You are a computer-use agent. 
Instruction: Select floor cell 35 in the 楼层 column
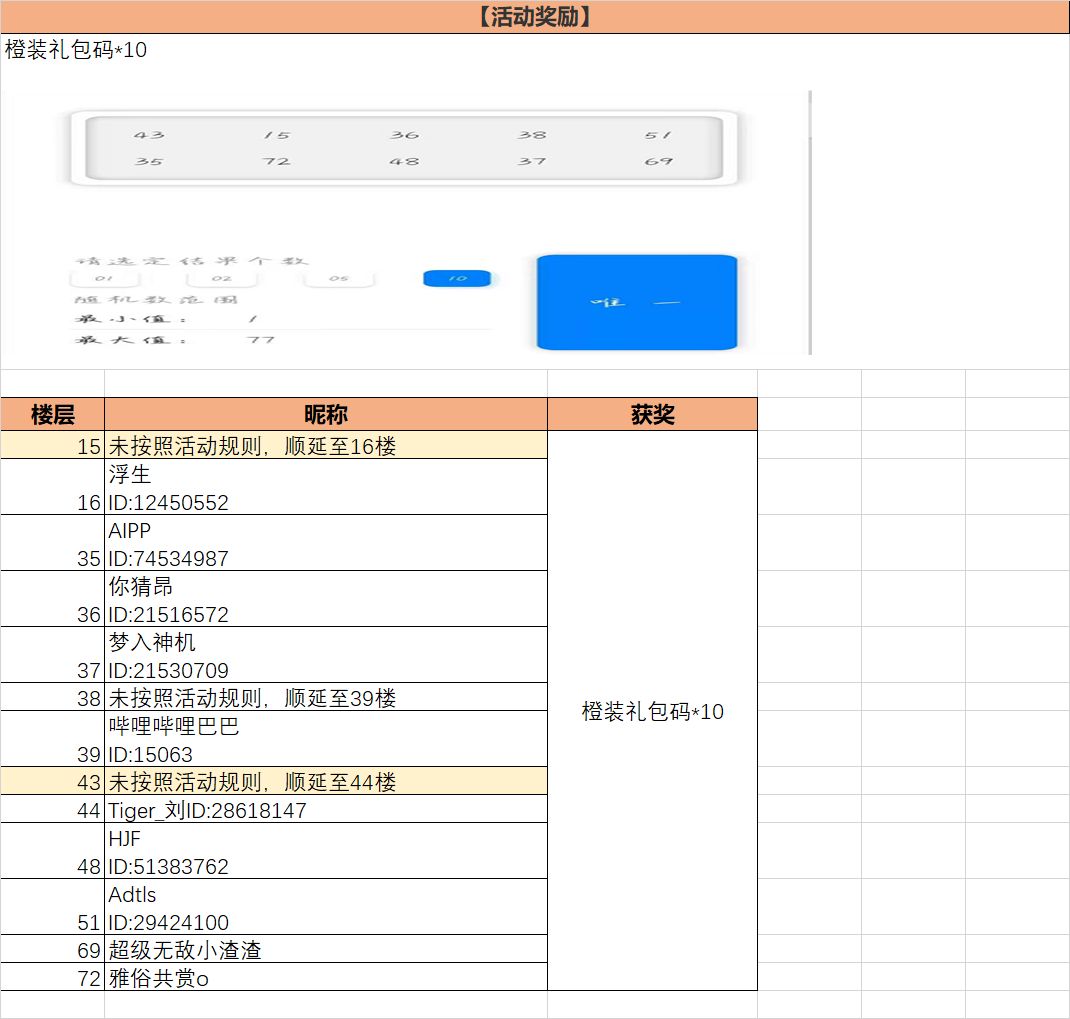[53, 543]
